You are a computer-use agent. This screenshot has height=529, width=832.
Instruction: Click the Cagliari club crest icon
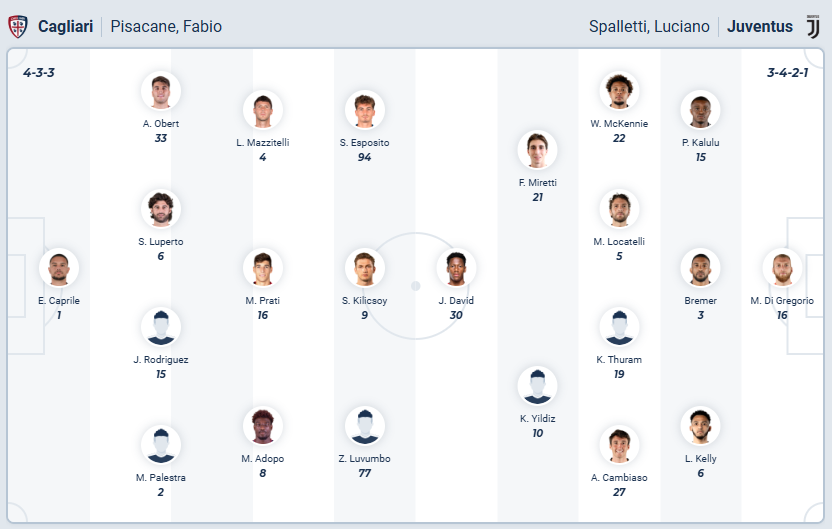point(18,26)
